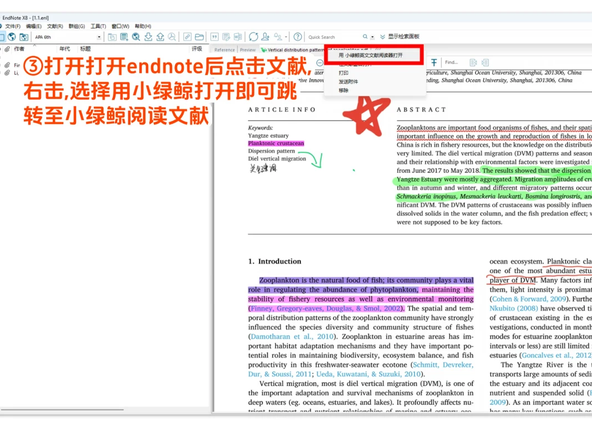592x430 pixels.
Task: Open the 文献(R) menu
Action: click(x=55, y=26)
